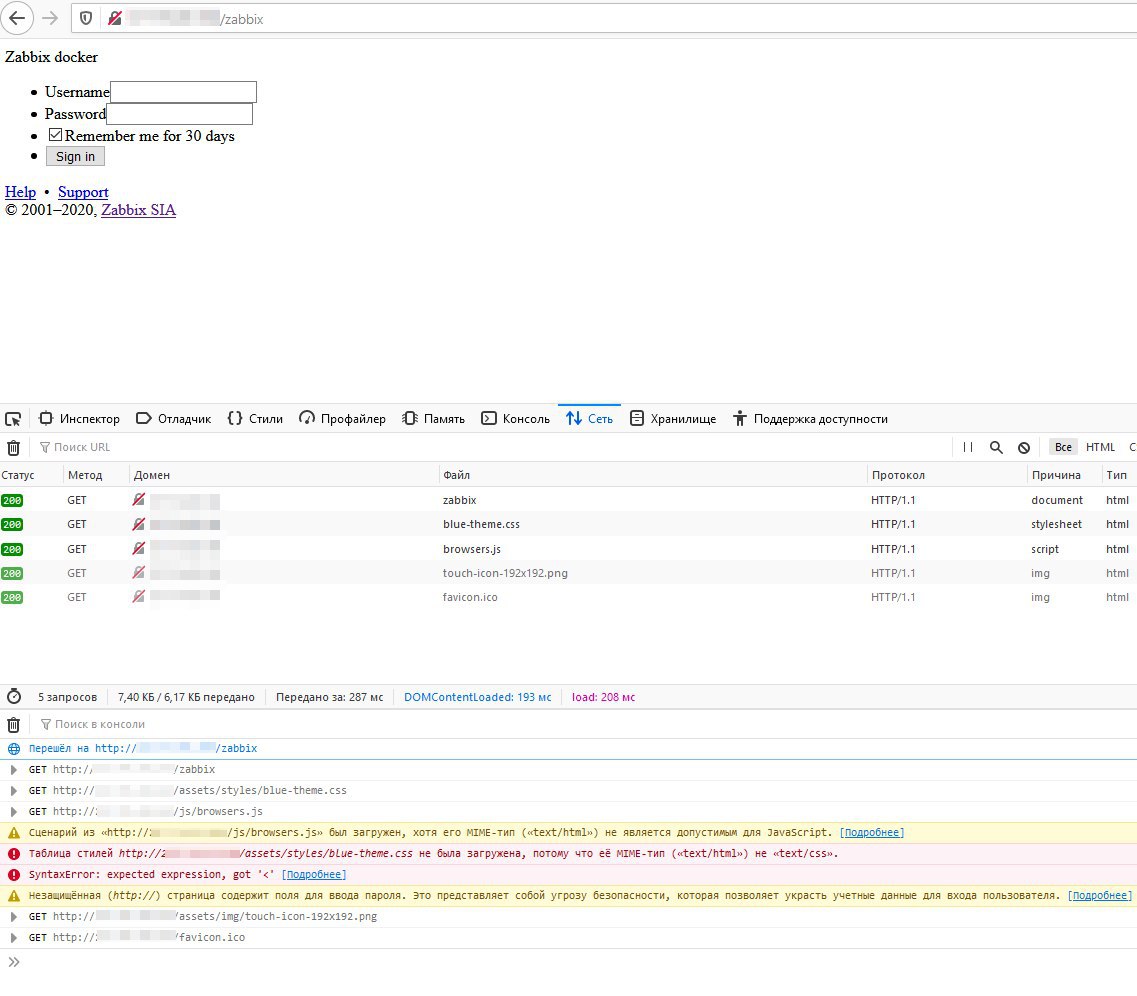Click the performance analysis stopwatch icon

click(14, 697)
